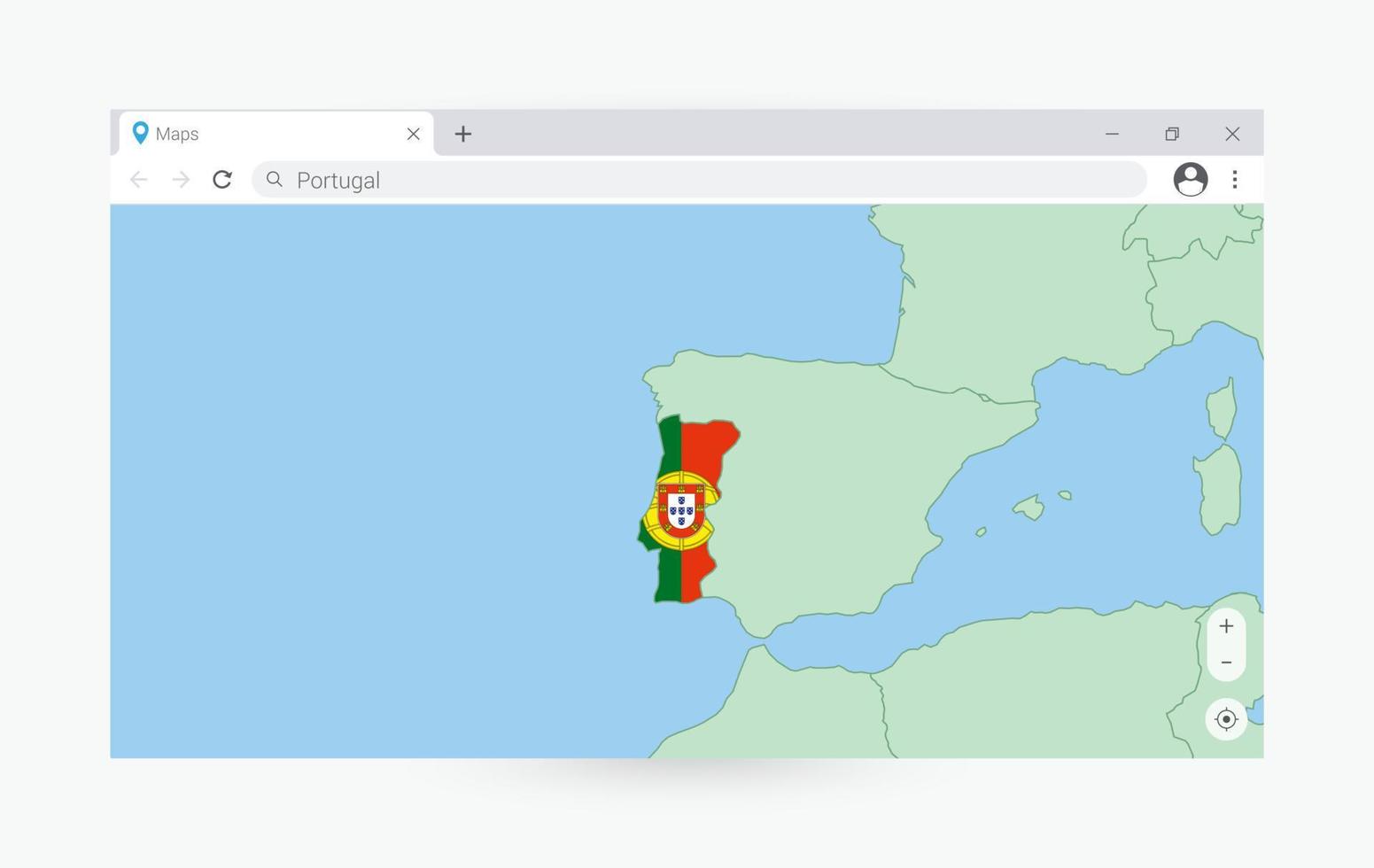This screenshot has width=1374, height=868.
Task: Zoom in on the map
Action: click(x=1226, y=626)
